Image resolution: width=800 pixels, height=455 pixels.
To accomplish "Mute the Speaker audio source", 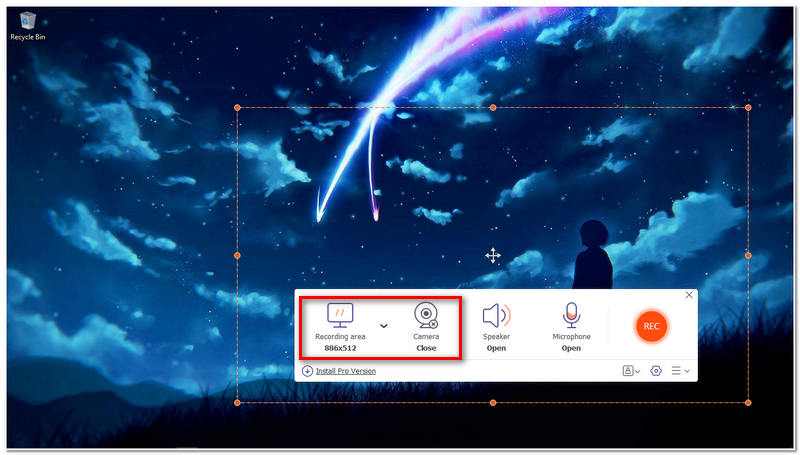I will click(496, 315).
